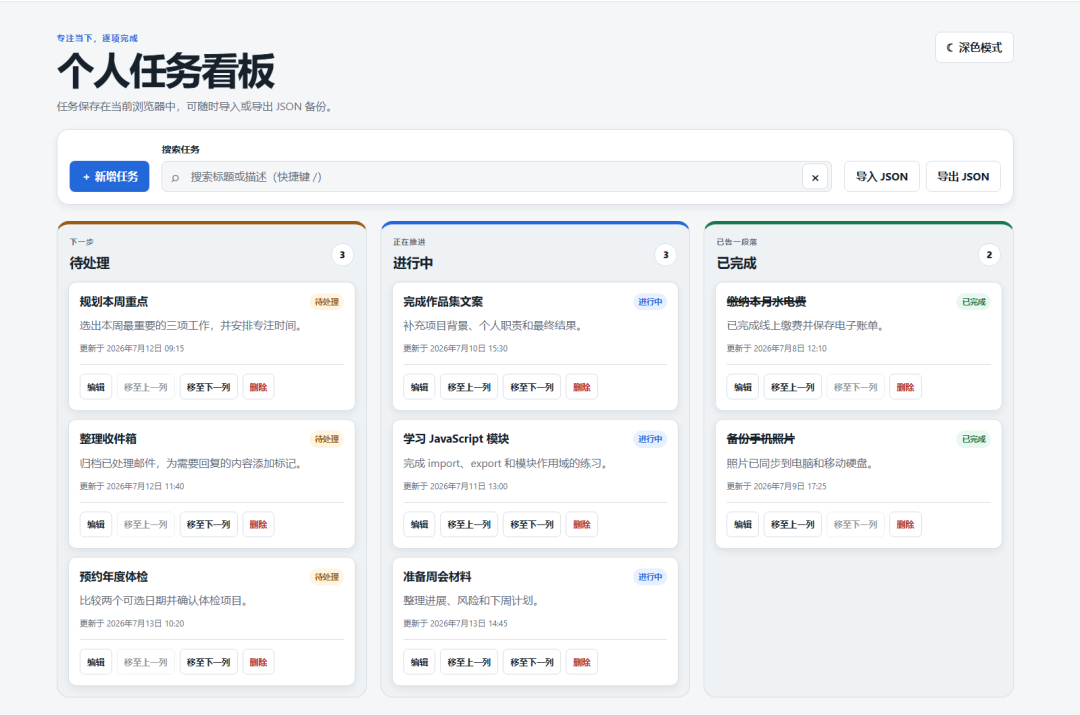Viewport: 1080px width, 715px height.
Task: Click timestamp 更新于 2026年7月13日 14:45
Action: [455, 623]
